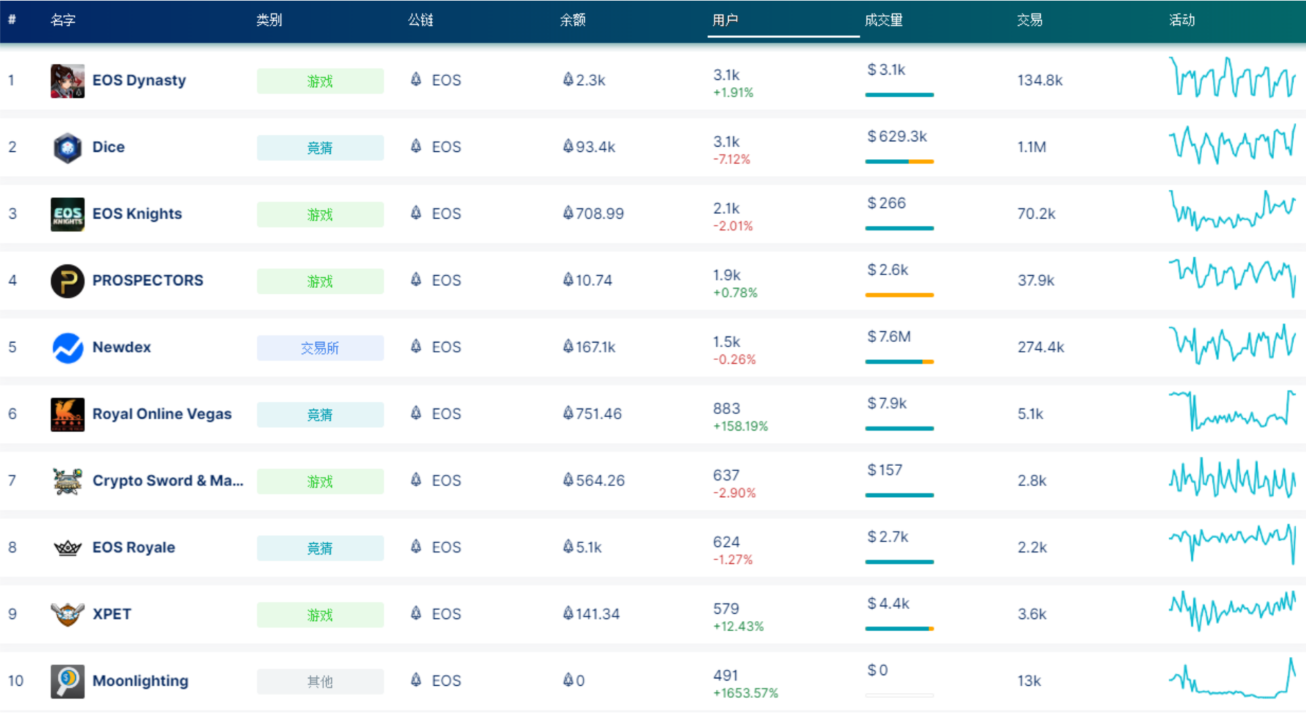This screenshot has height=713, width=1306.
Task: Open the Moonlighting logo icon
Action: 68,681
